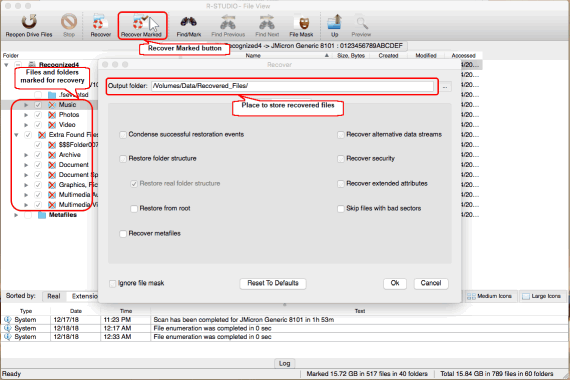The image size is (570, 380).
Task: Click info icon of 12:17 AM log entry
Action: click(8, 328)
